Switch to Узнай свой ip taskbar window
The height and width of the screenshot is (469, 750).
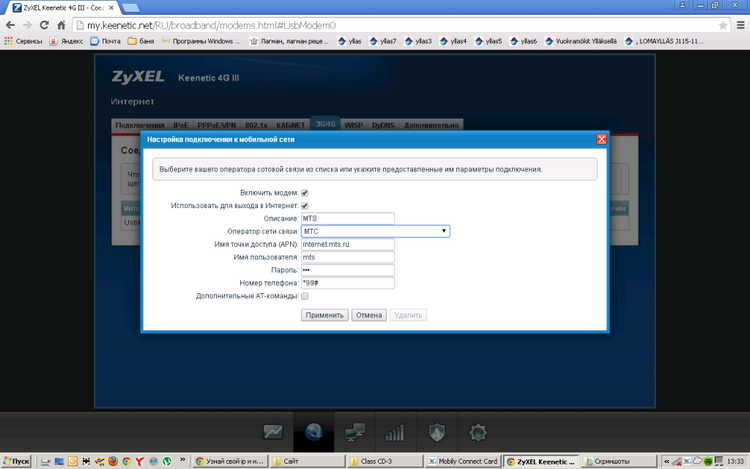[x=230, y=461]
